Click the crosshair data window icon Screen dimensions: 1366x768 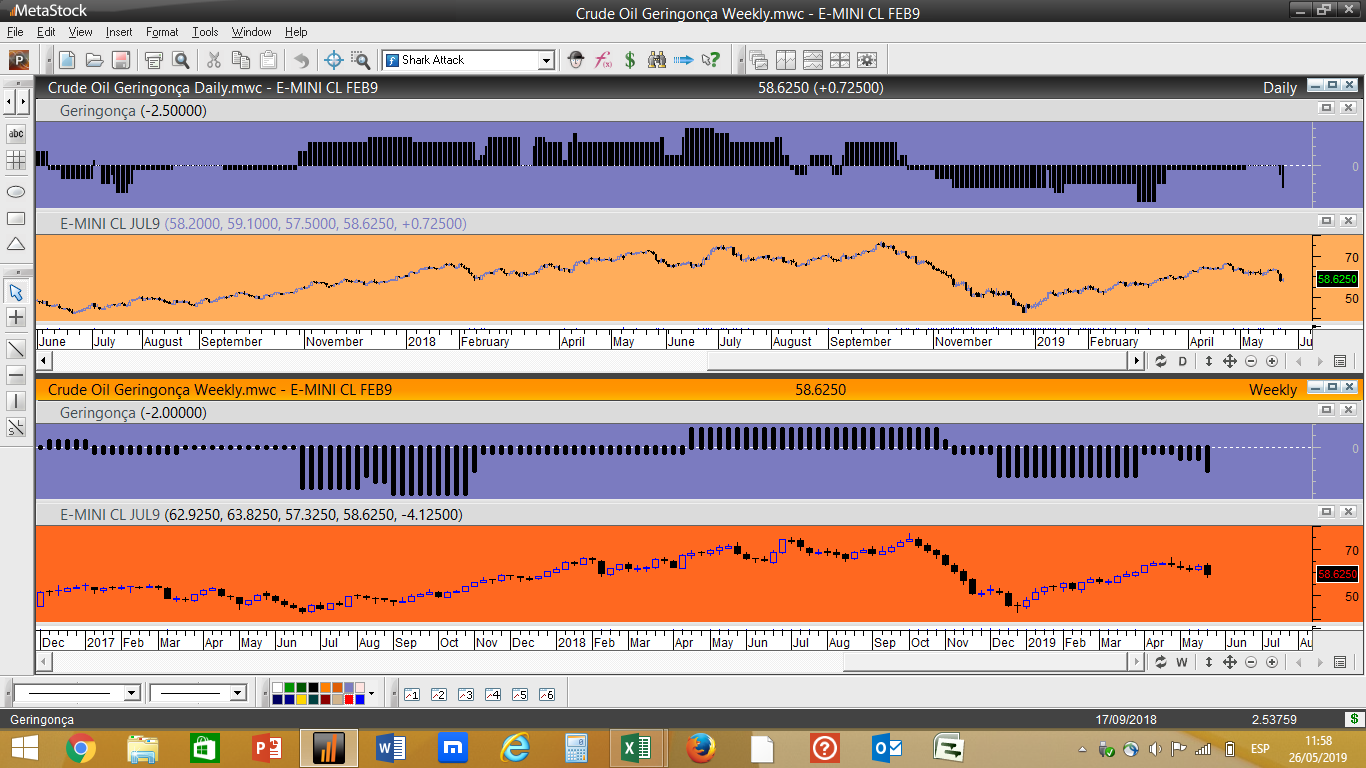pyautogui.click(x=334, y=60)
